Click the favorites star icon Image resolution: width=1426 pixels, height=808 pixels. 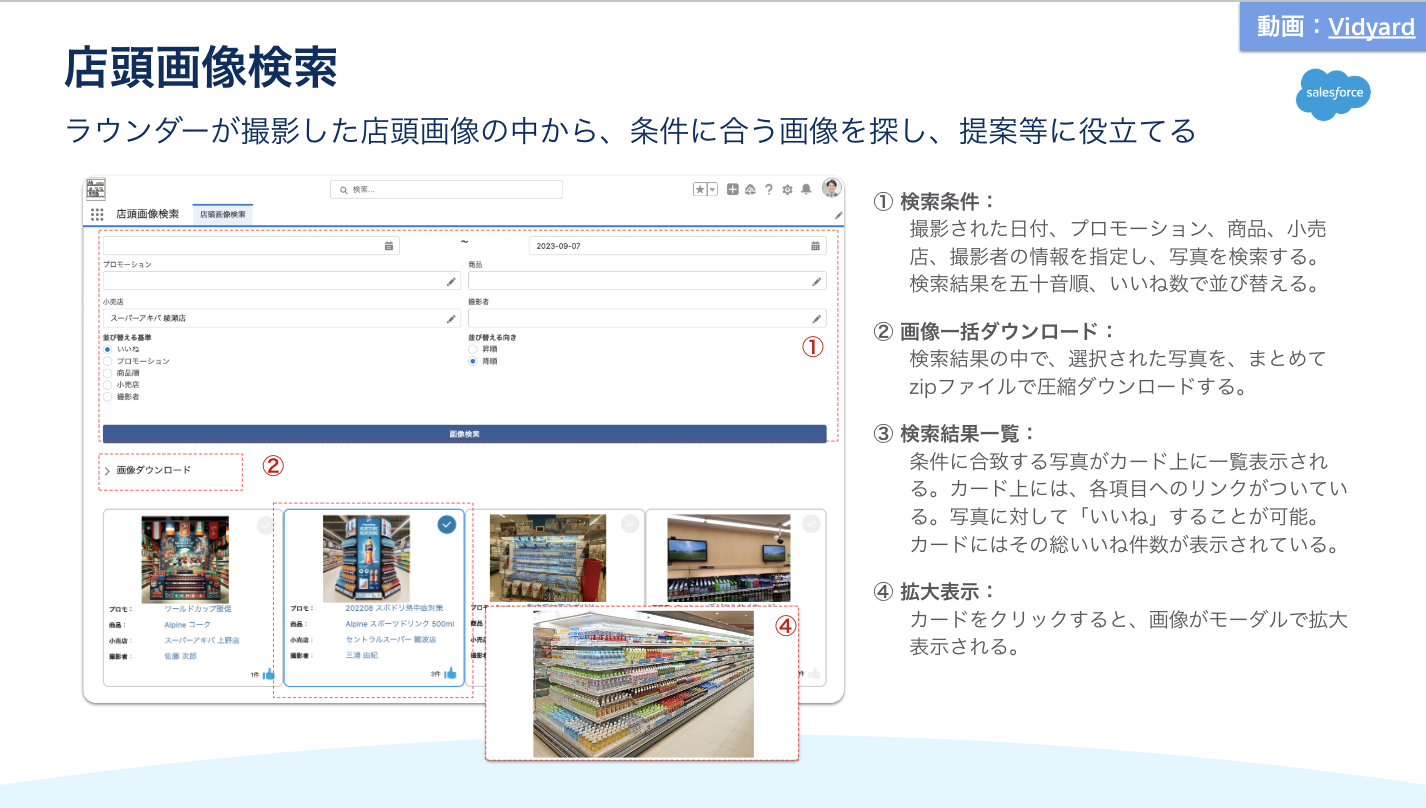[700, 189]
